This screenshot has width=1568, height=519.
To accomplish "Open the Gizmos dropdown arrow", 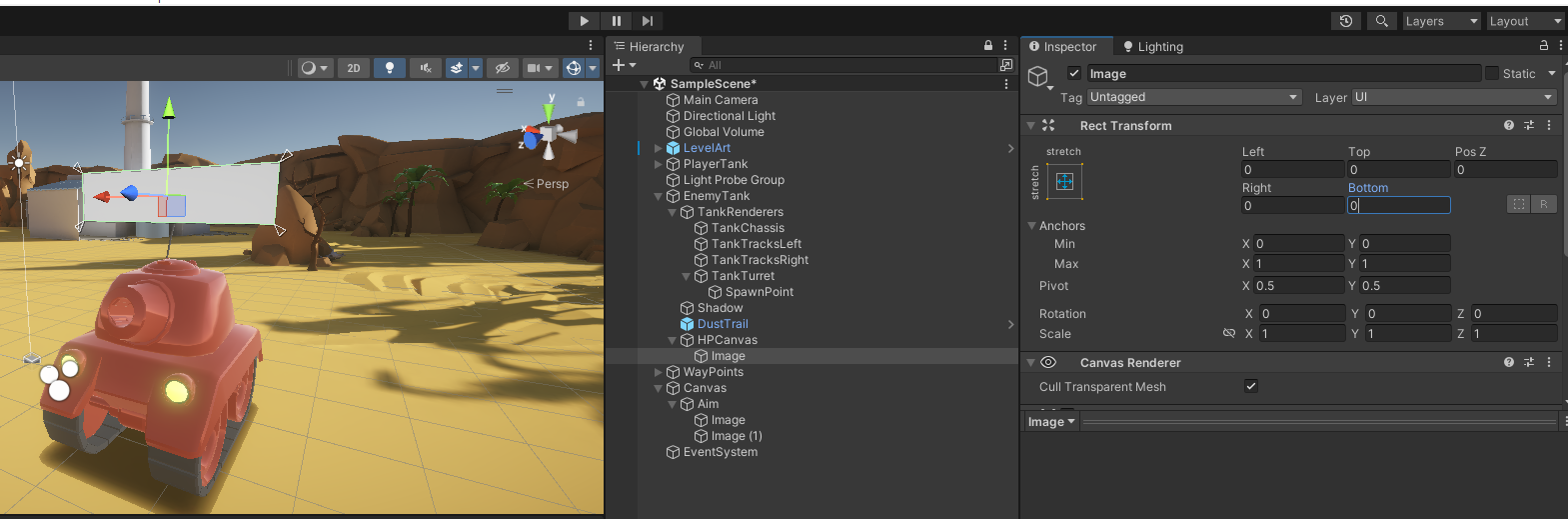I will (593, 68).
